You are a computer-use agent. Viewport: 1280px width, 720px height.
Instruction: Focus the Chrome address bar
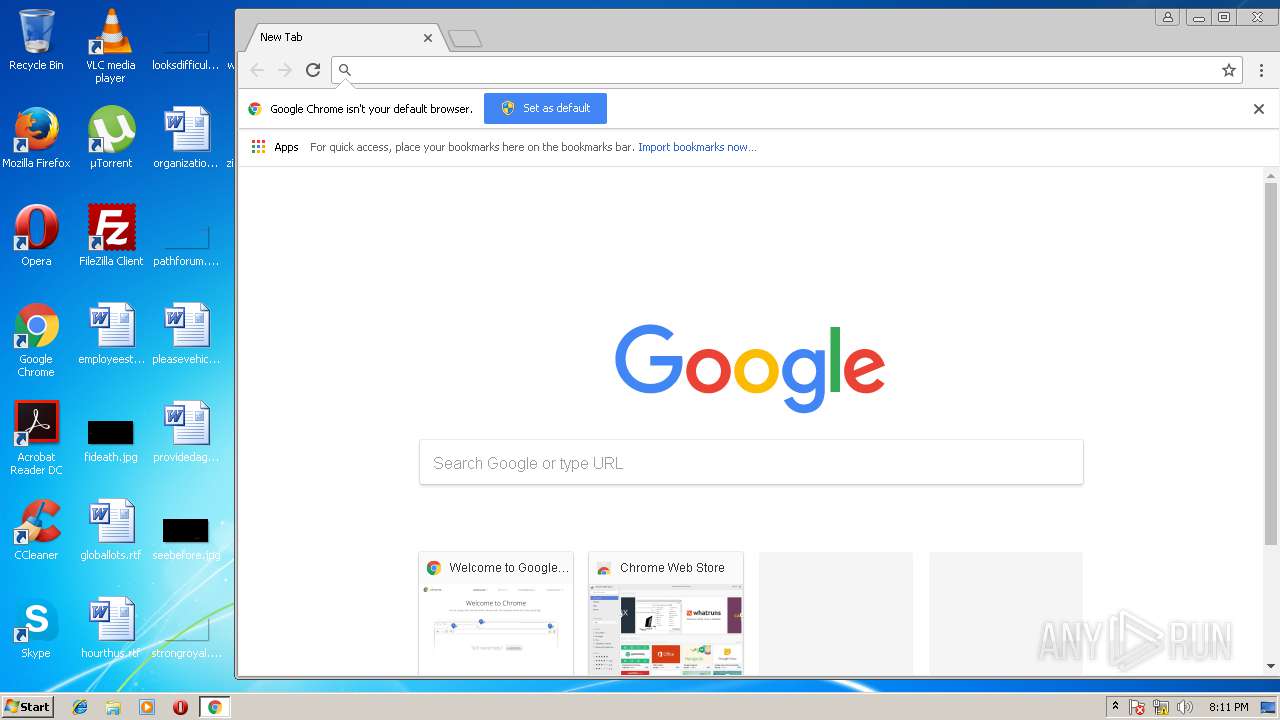(x=787, y=70)
